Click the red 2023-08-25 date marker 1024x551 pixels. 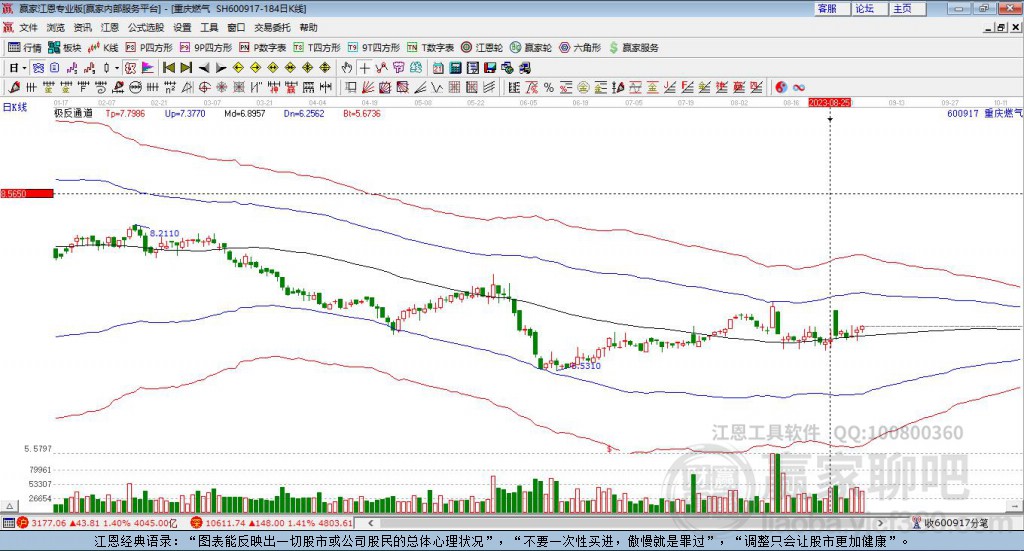(830, 102)
